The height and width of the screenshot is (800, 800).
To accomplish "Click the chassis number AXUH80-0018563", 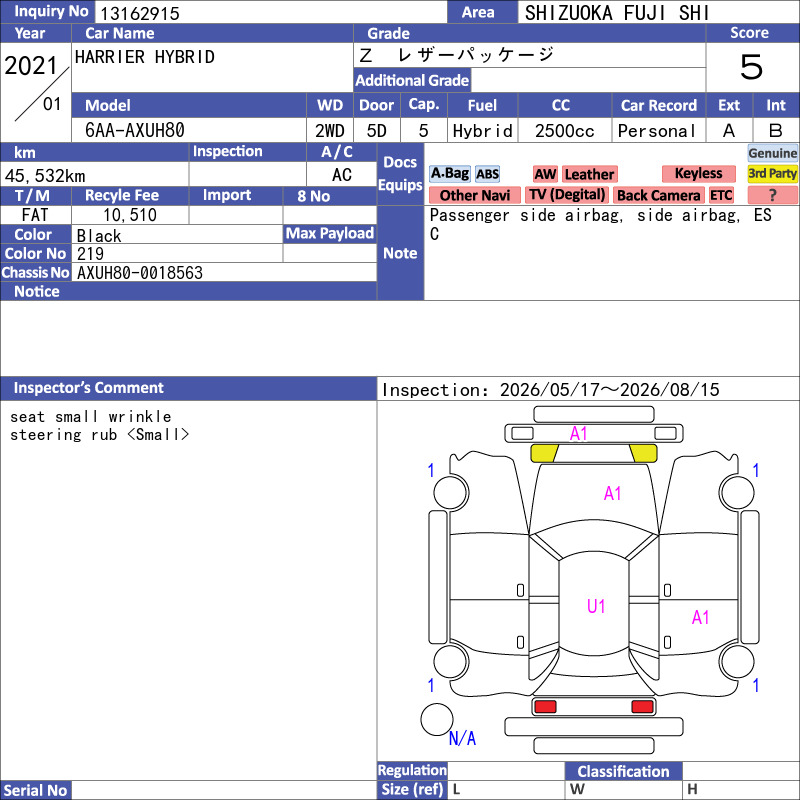I will [140, 273].
